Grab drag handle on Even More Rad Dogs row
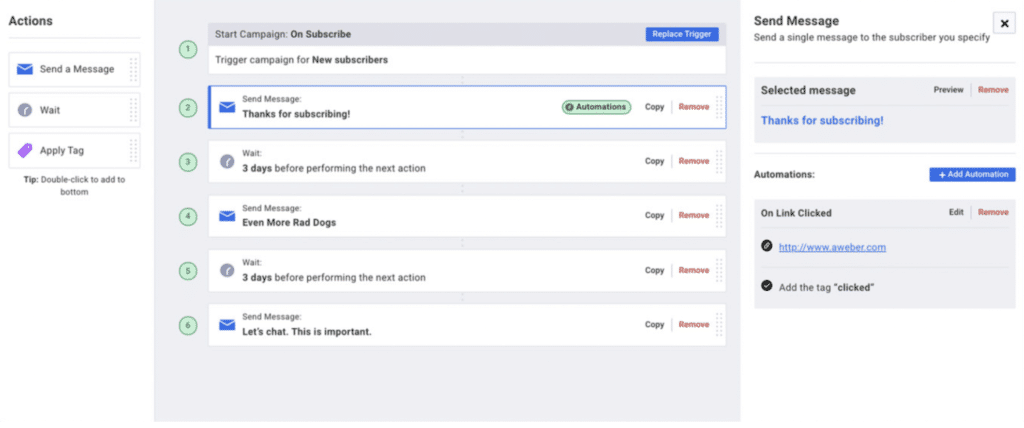1024x428 pixels. [x=719, y=216]
